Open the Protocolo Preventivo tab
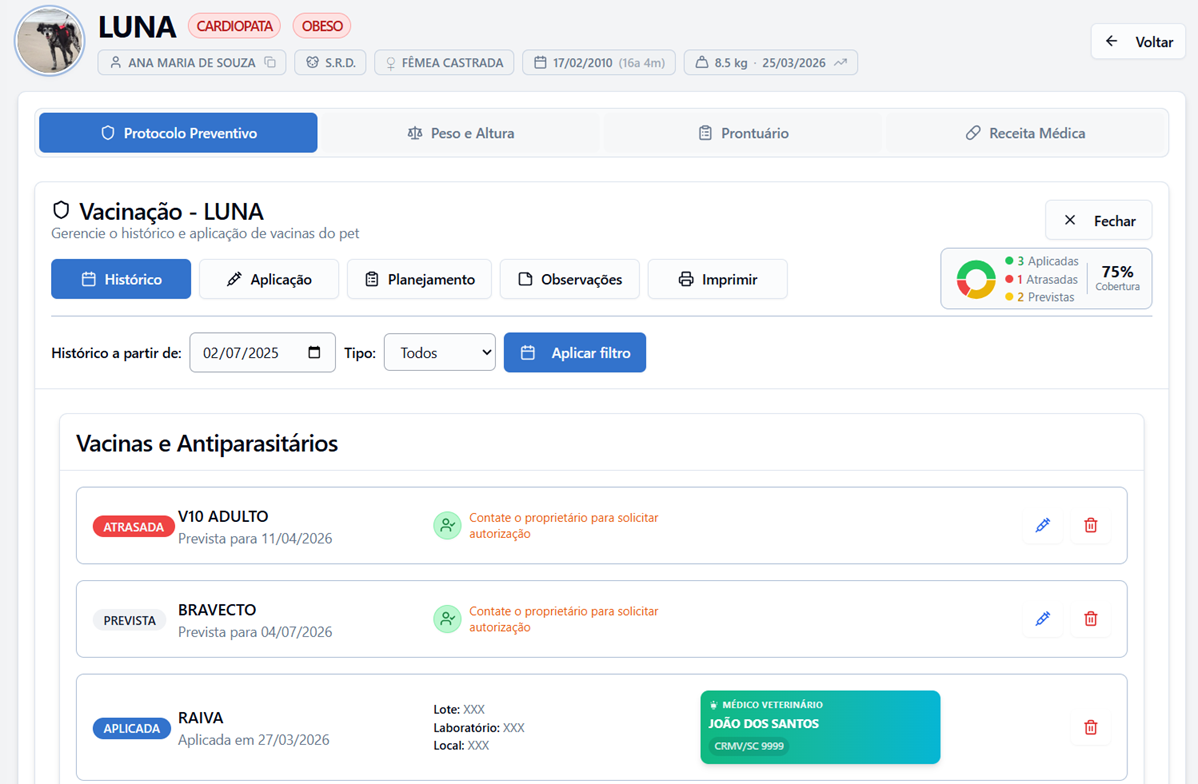The height and width of the screenshot is (784, 1198). click(x=178, y=133)
